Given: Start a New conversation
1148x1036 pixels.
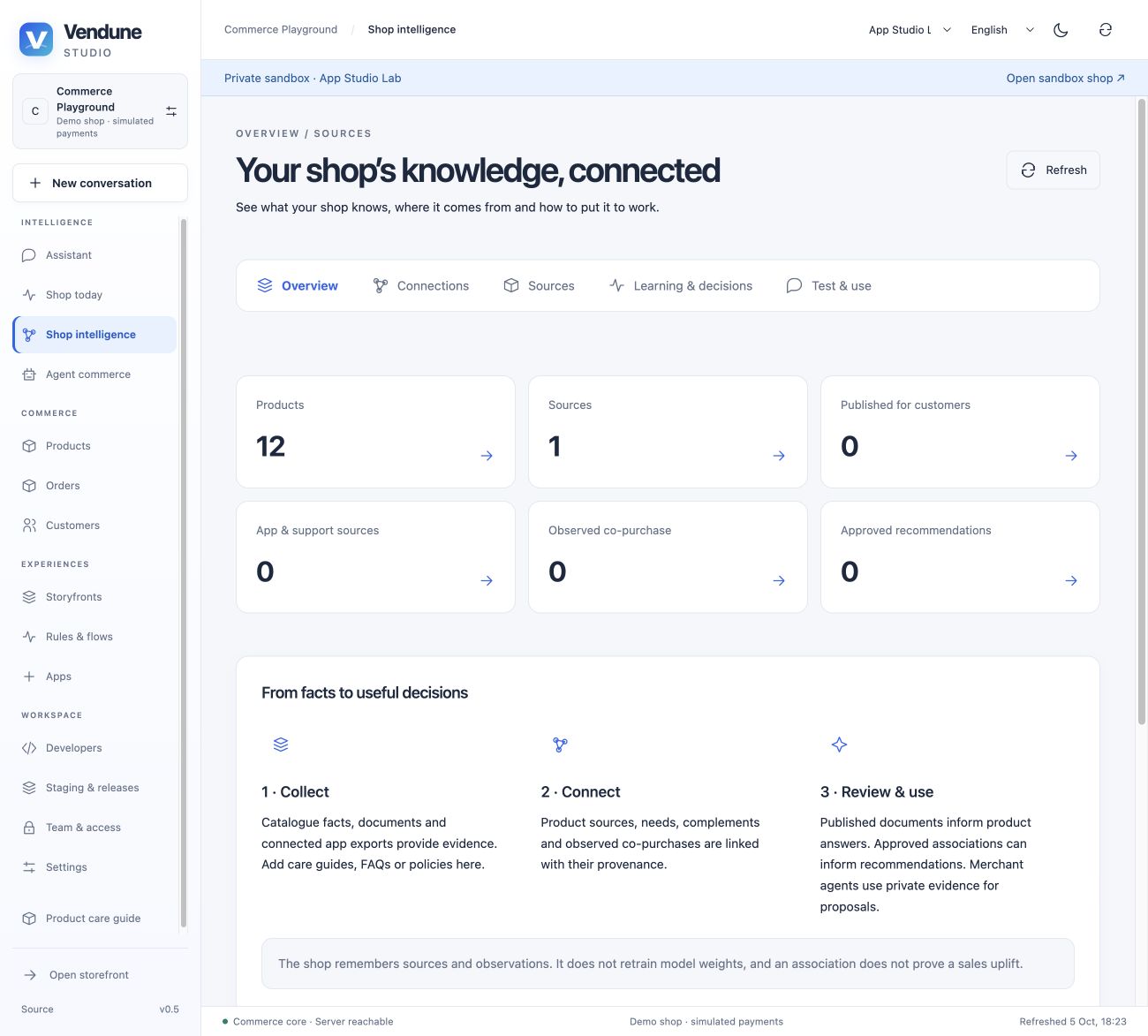Looking at the screenshot, I should point(100,183).
